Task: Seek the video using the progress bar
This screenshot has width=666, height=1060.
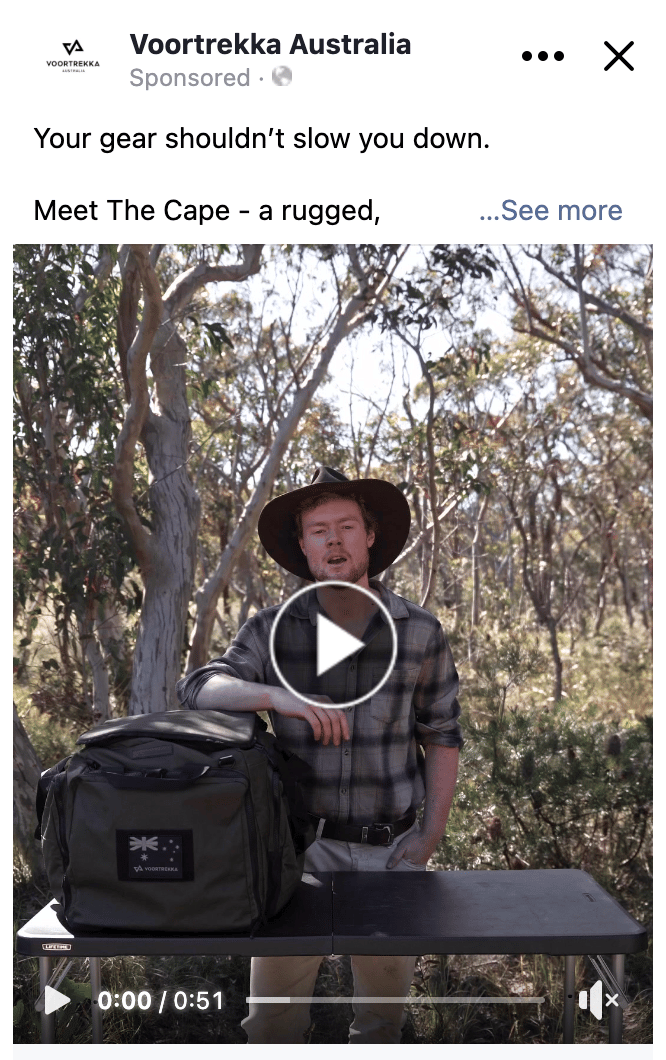Action: click(396, 1000)
